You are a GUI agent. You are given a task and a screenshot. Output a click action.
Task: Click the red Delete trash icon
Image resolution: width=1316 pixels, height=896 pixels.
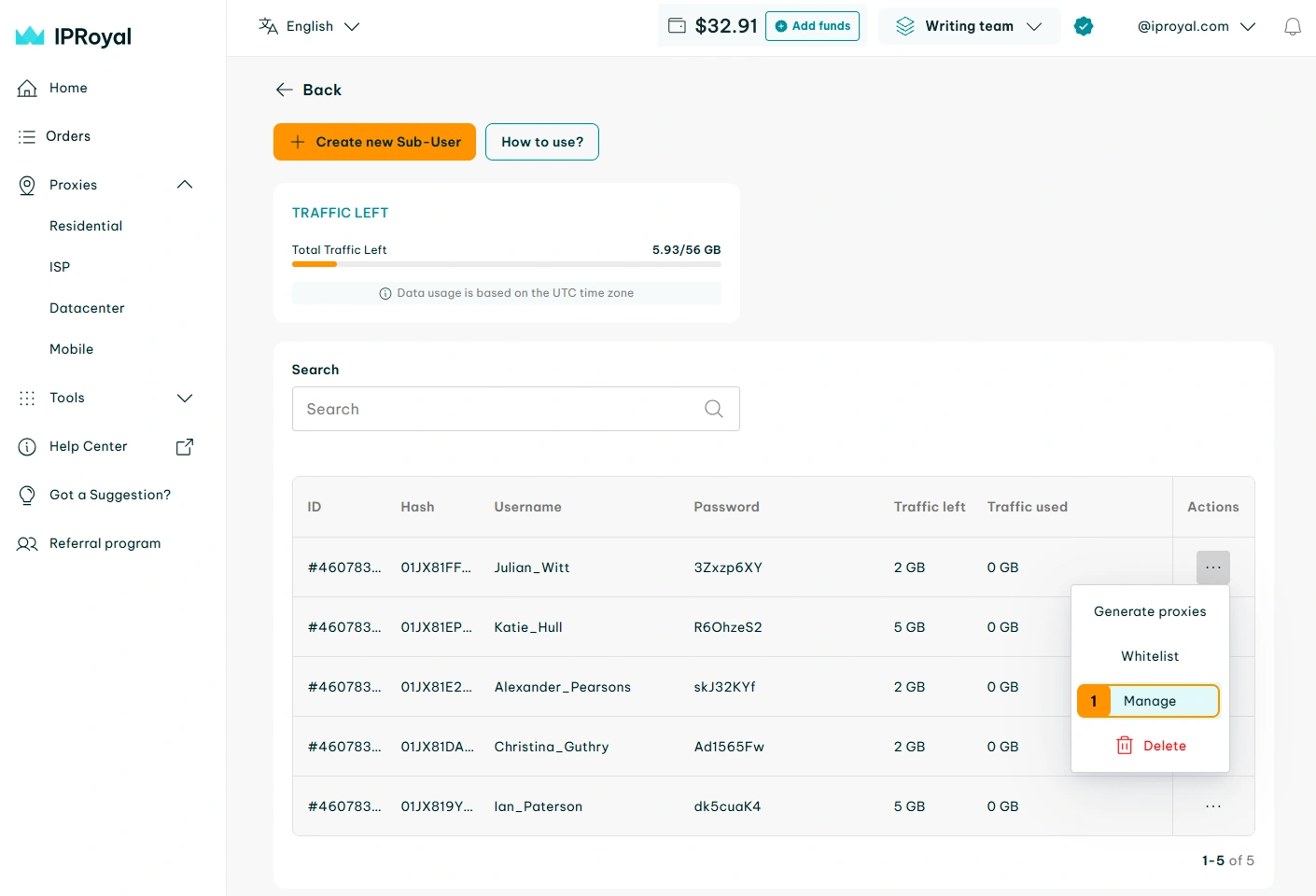tap(1125, 746)
